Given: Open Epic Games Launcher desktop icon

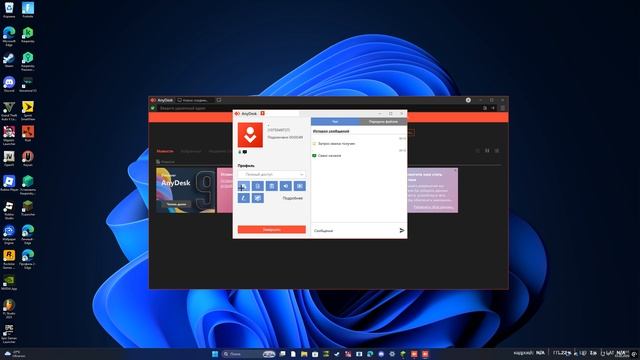Looking at the screenshot, I should [x=9, y=334].
